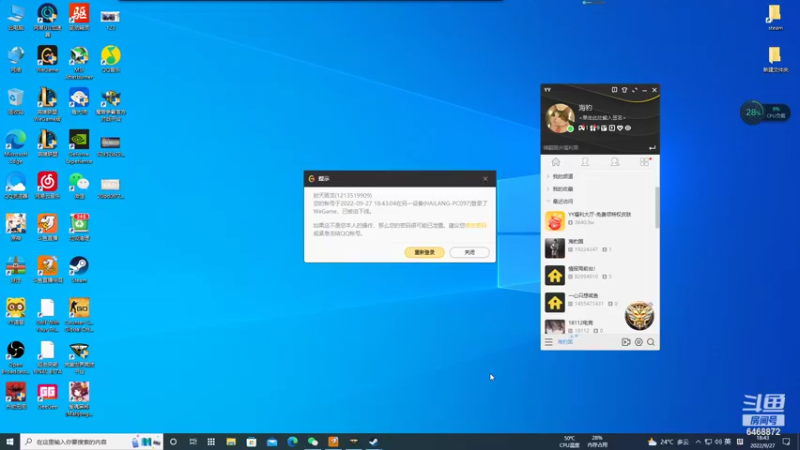The width and height of the screenshot is (800, 450).
Task: Open the taskbar notification center icon
Action: [786, 442]
